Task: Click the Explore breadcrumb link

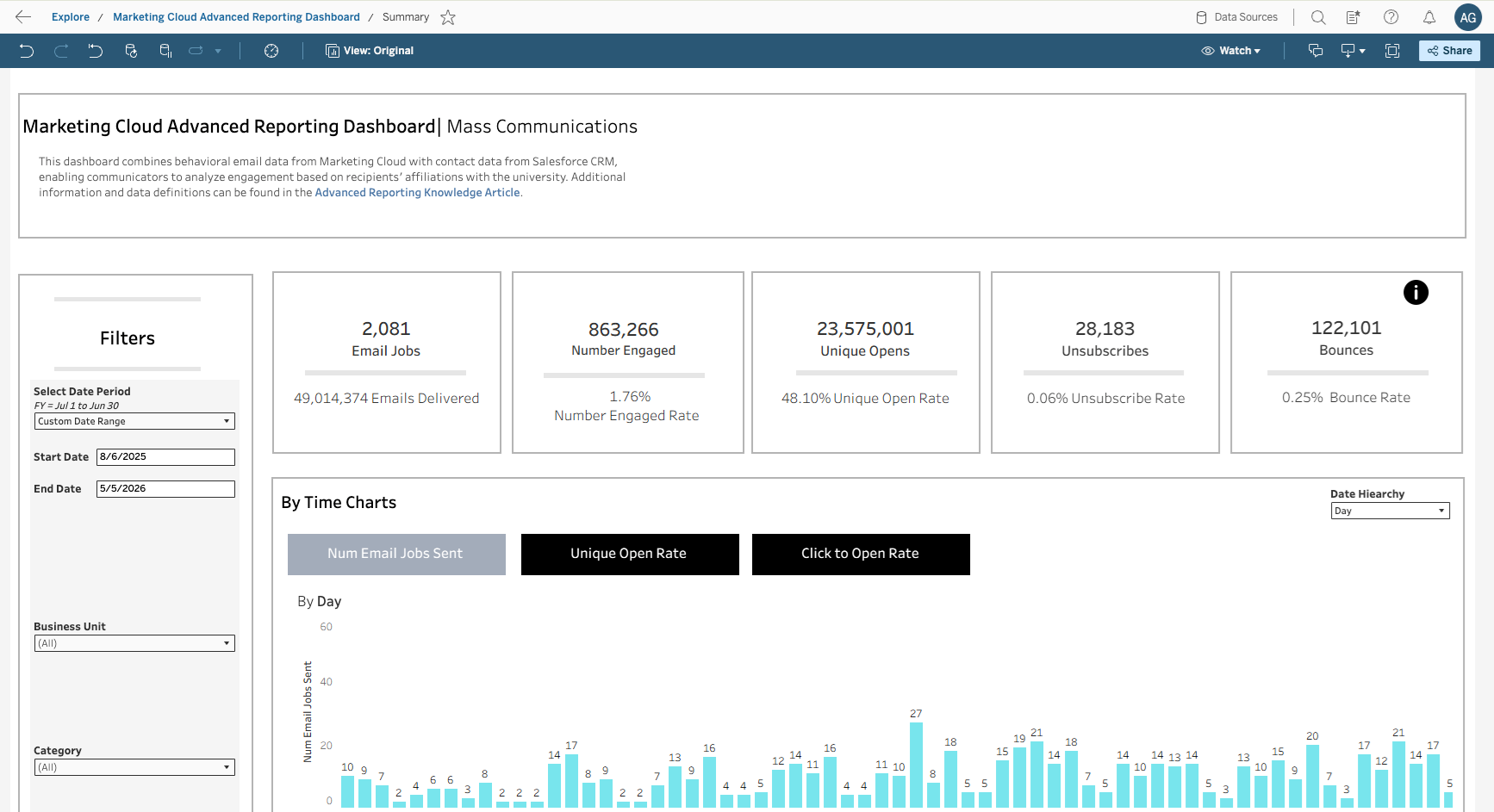Action: click(71, 17)
